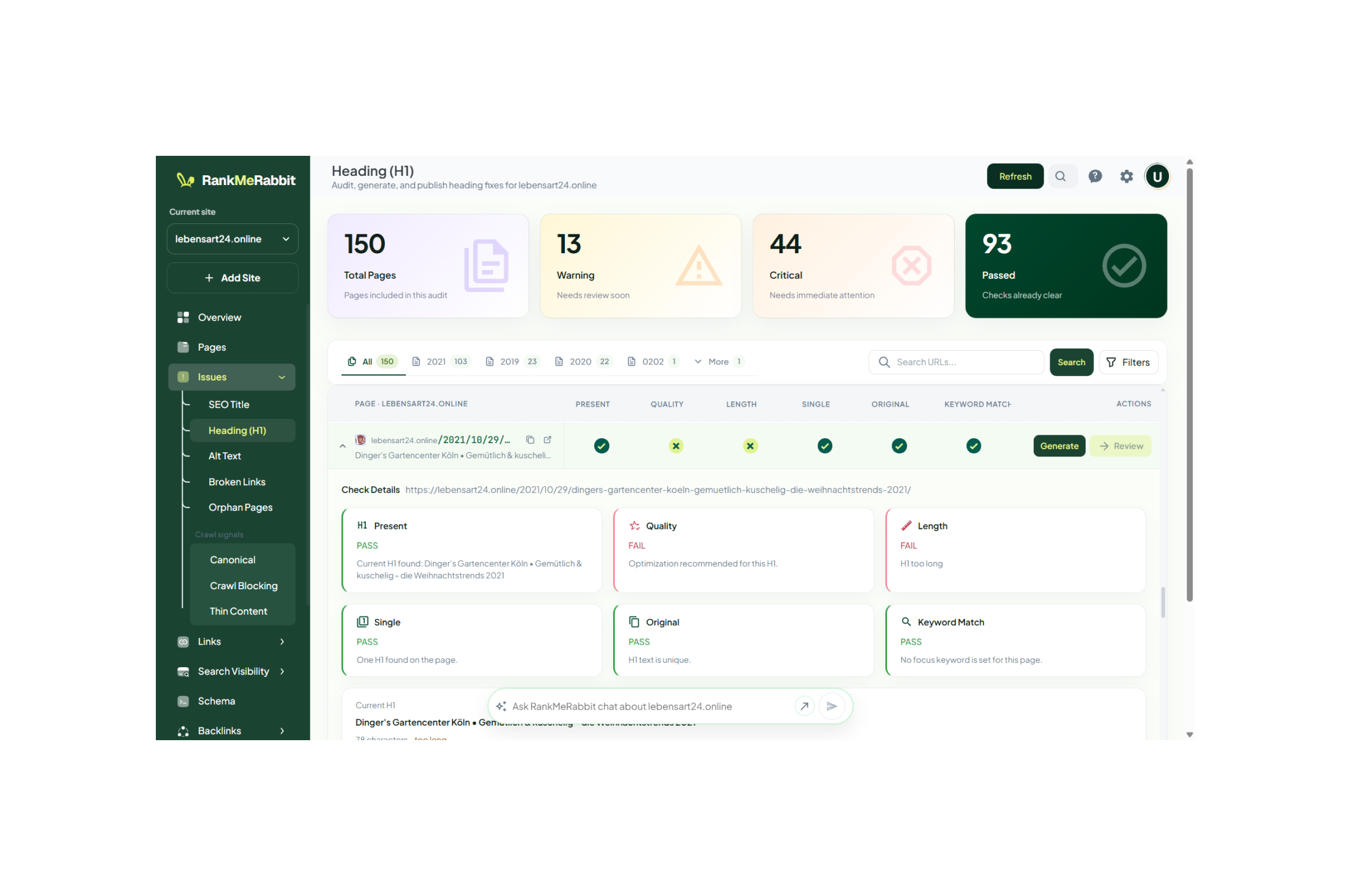Open SEO Title in sidebar
This screenshot has width=1351, height=896.
(229, 404)
